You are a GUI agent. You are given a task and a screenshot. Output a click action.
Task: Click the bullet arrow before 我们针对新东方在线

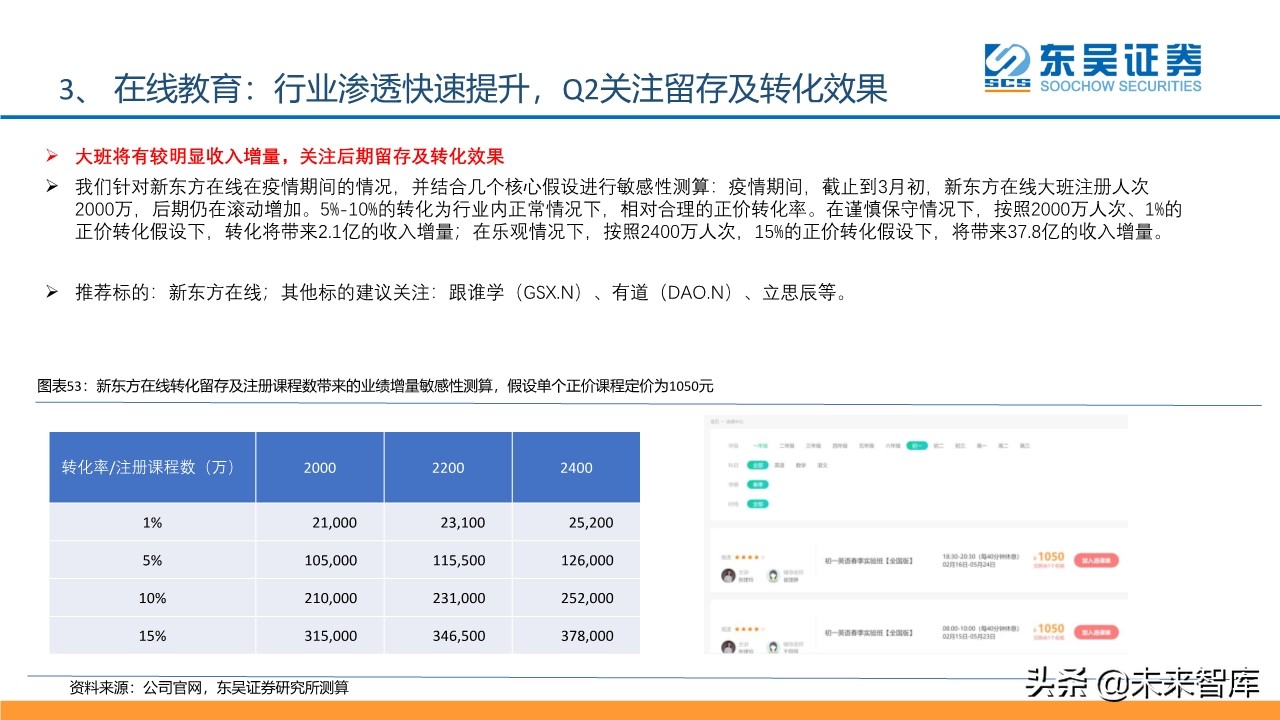click(x=53, y=187)
